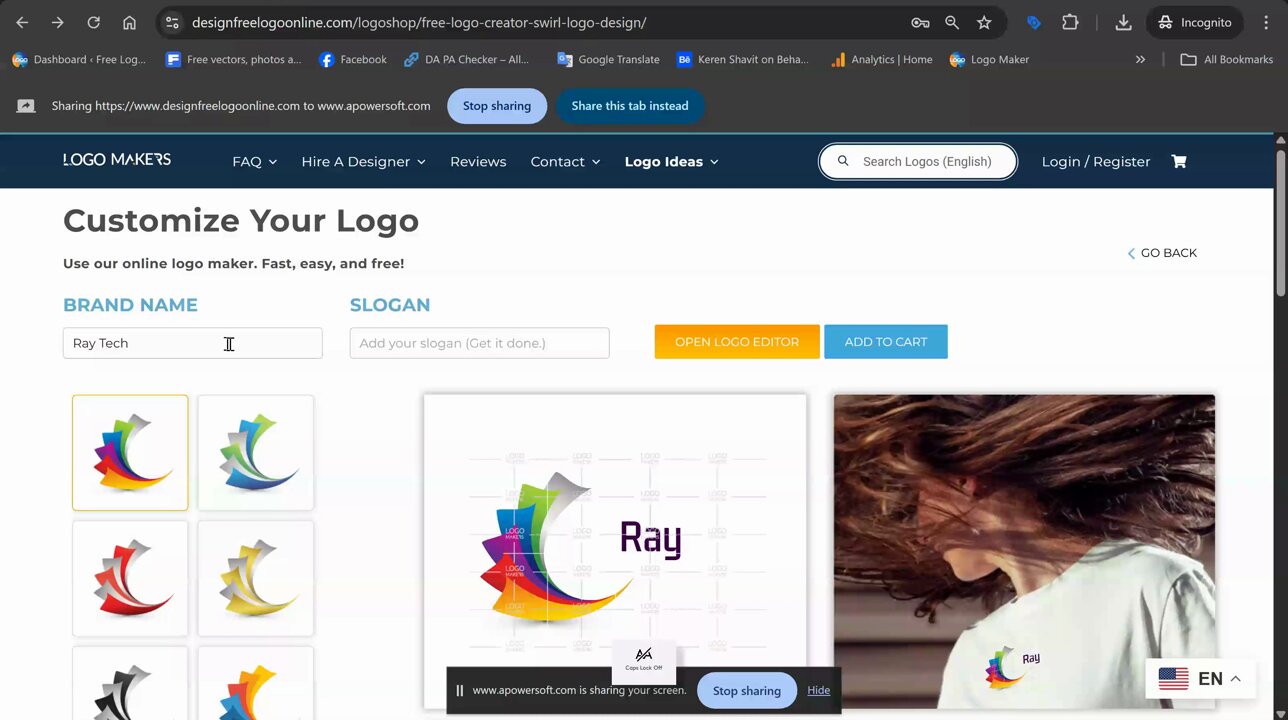Screen dimensions: 1288x720
Task: Click the page vertical scrollbar
Action: click(1281, 221)
